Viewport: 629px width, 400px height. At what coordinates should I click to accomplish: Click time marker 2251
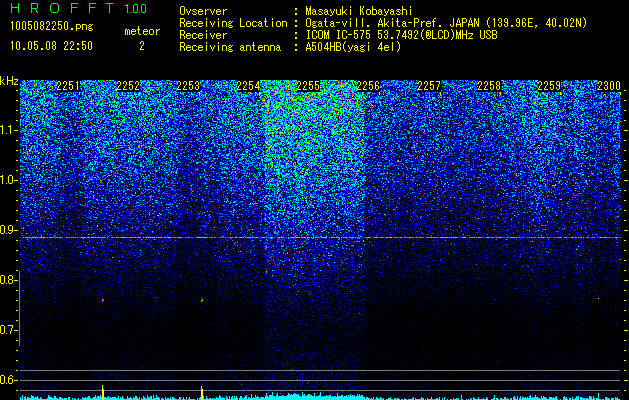pyautogui.click(x=68, y=86)
